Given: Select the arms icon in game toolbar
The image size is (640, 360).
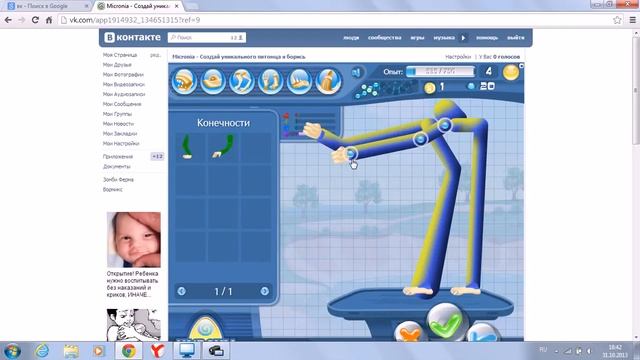Looking at the screenshot, I should tap(270, 81).
